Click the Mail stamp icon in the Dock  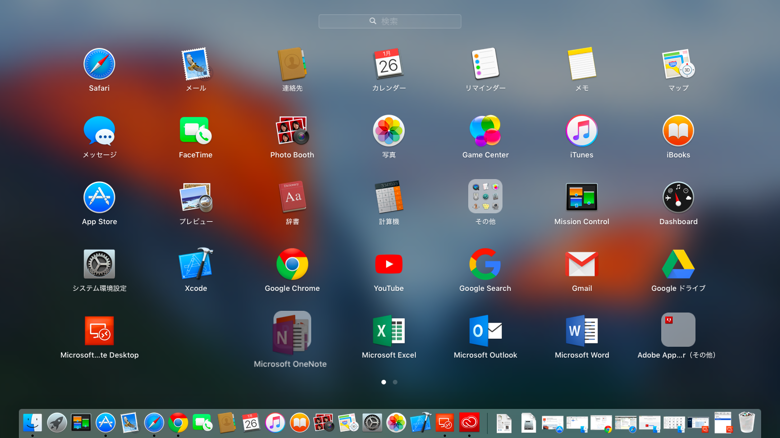click(129, 423)
